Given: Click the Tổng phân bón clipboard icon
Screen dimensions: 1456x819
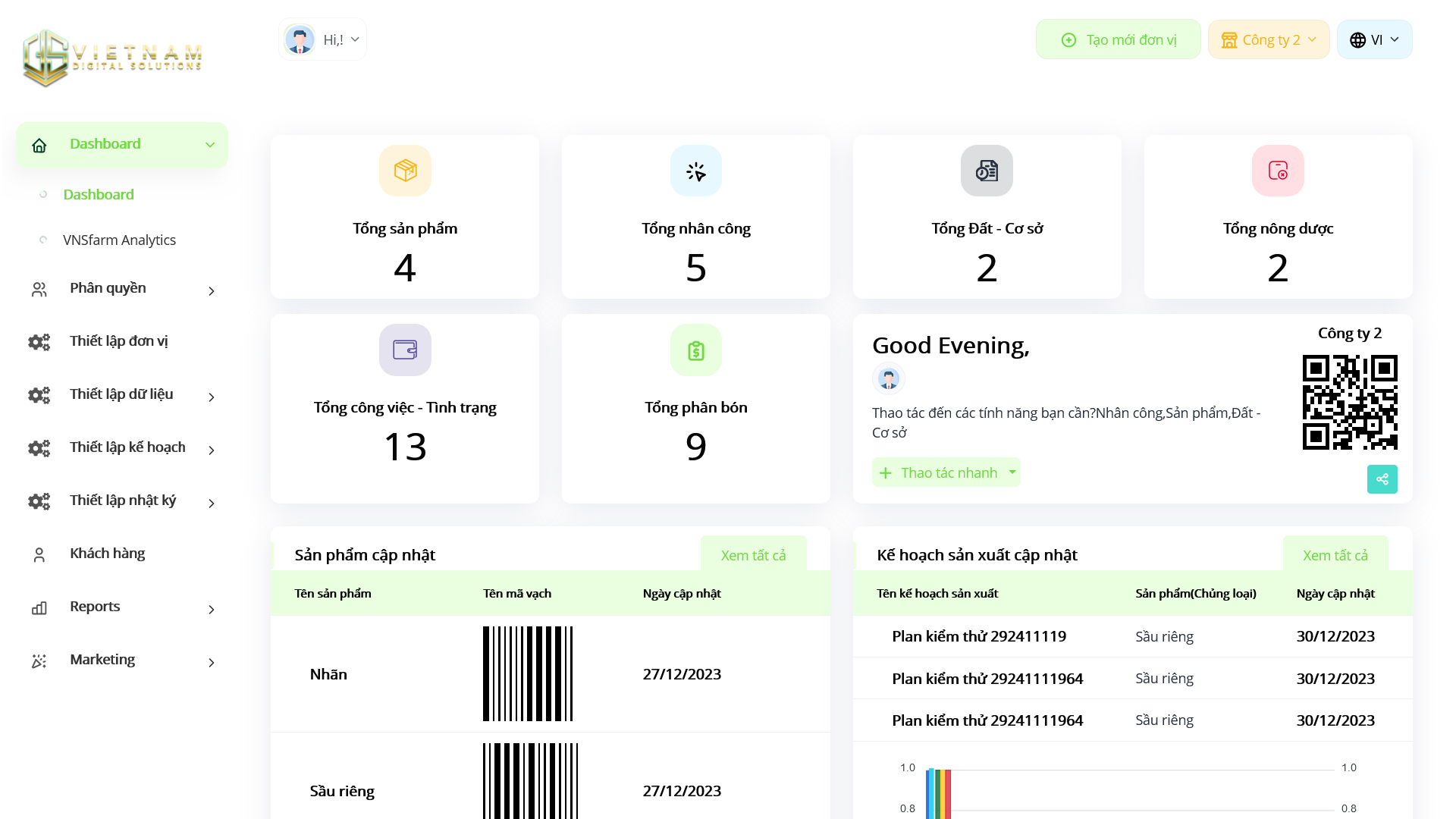Looking at the screenshot, I should pyautogui.click(x=695, y=350).
